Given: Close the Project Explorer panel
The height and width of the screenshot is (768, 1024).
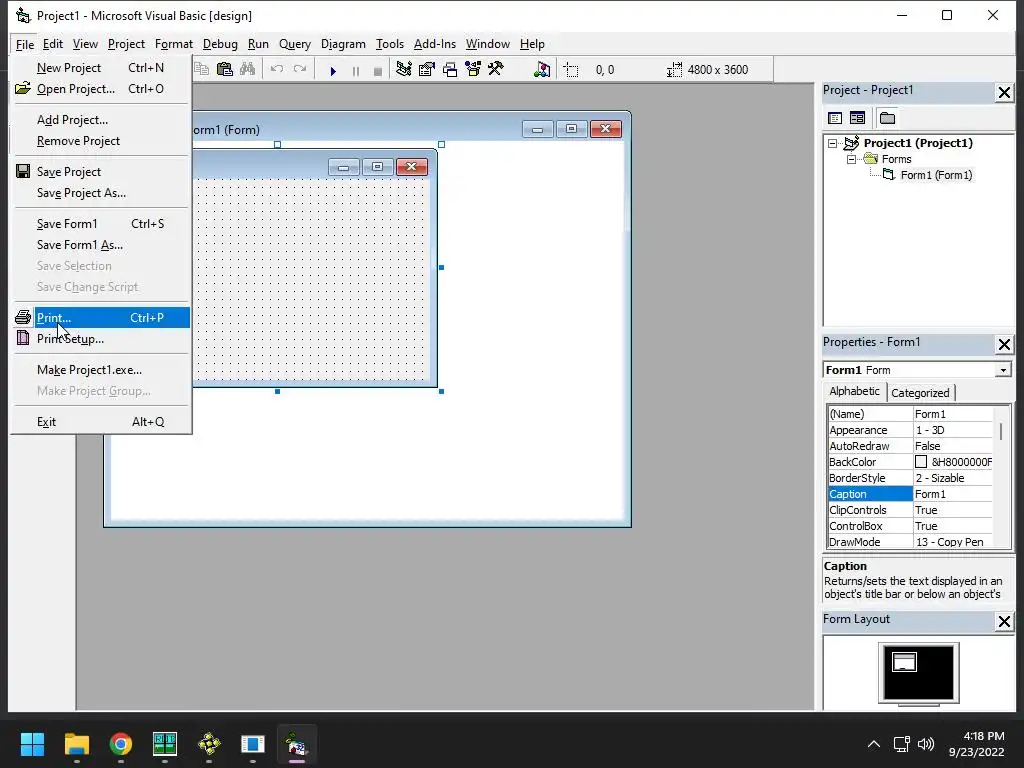Looking at the screenshot, I should pos(1004,93).
